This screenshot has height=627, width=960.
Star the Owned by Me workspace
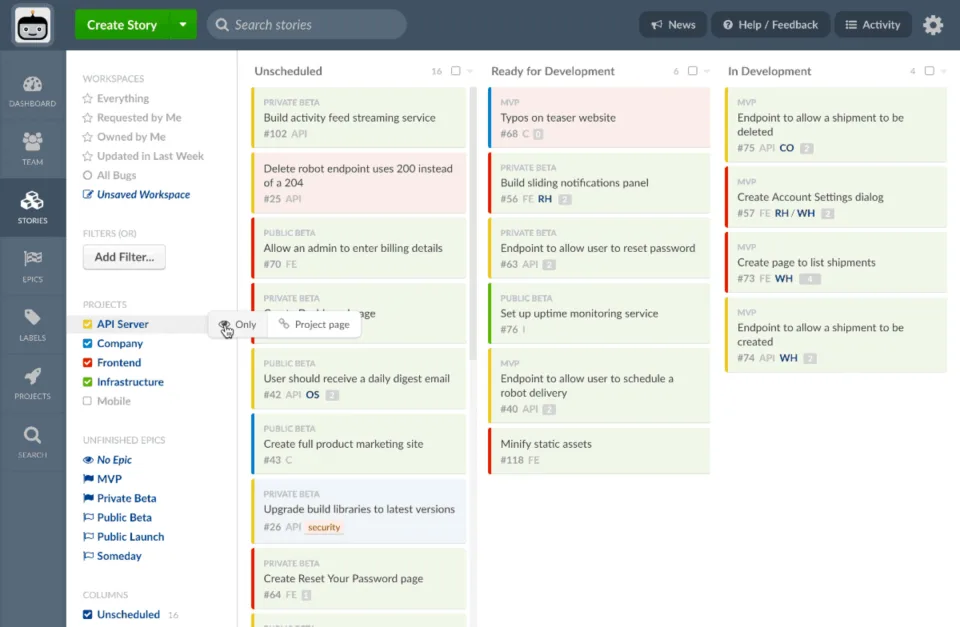(88, 137)
